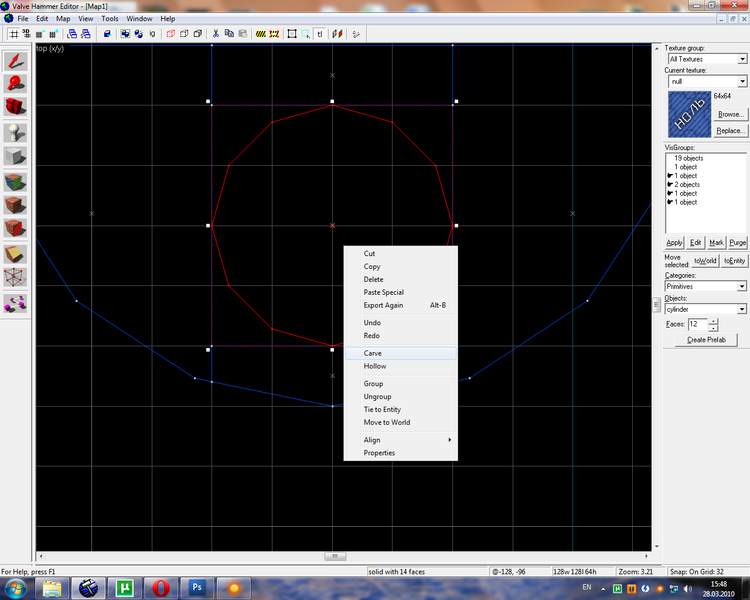This screenshot has width=750, height=600.
Task: Open the Objects cylinder dropdown
Action: tap(706, 309)
